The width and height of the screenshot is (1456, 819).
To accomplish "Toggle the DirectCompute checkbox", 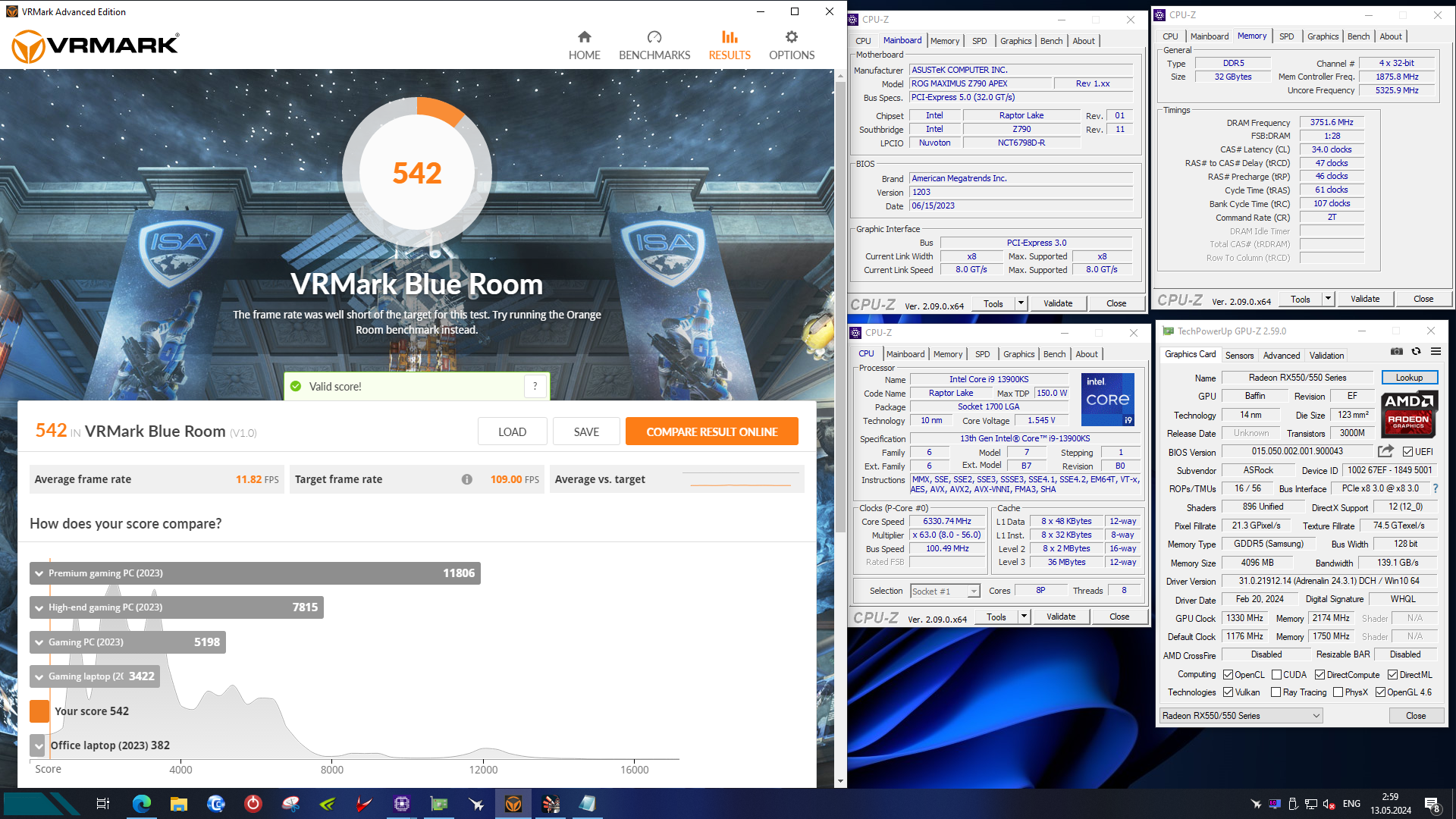I will (x=1319, y=675).
